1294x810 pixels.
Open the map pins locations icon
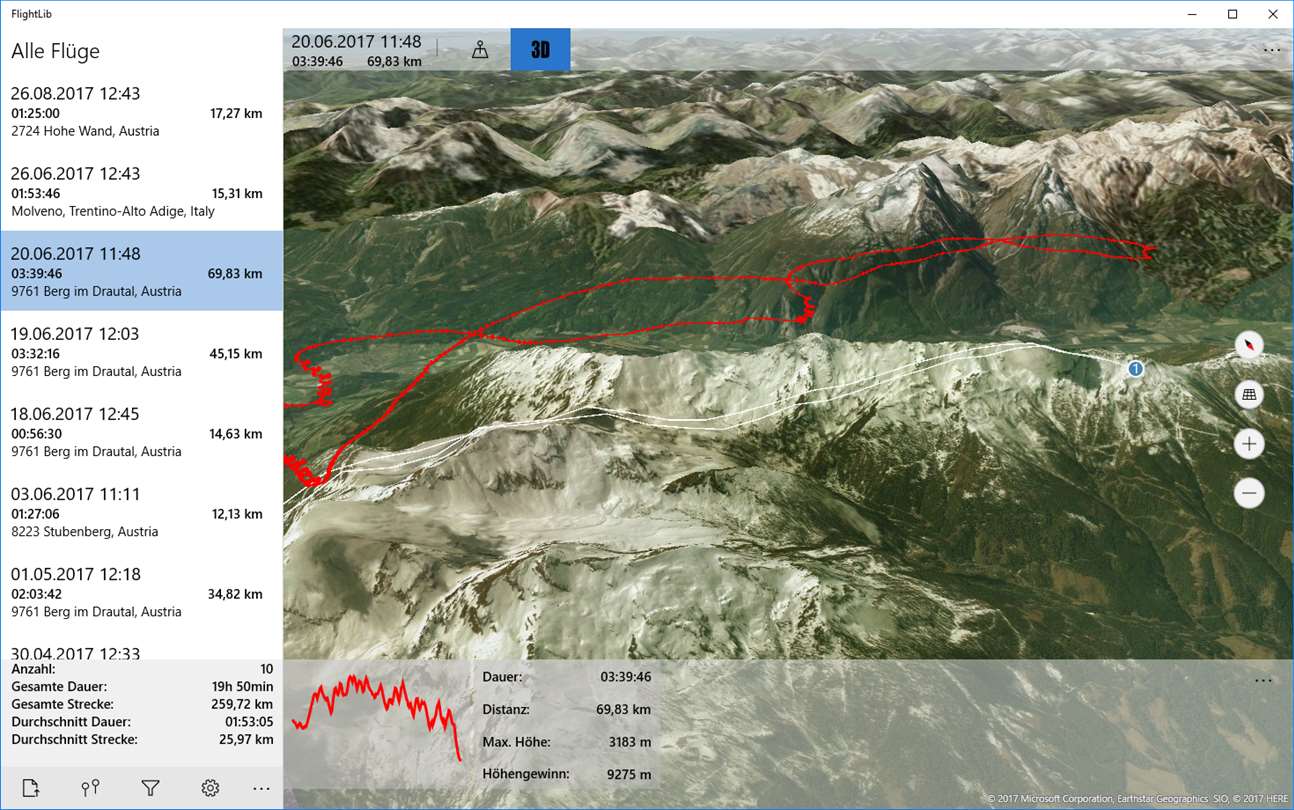coord(90,789)
